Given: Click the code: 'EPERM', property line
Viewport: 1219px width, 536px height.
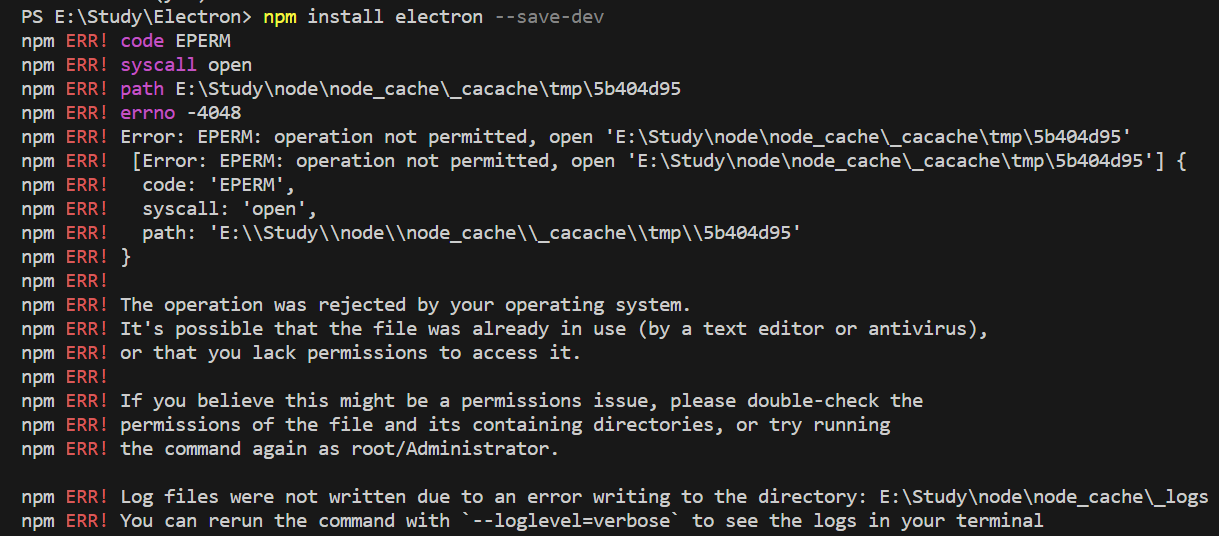Looking at the screenshot, I should [x=218, y=185].
